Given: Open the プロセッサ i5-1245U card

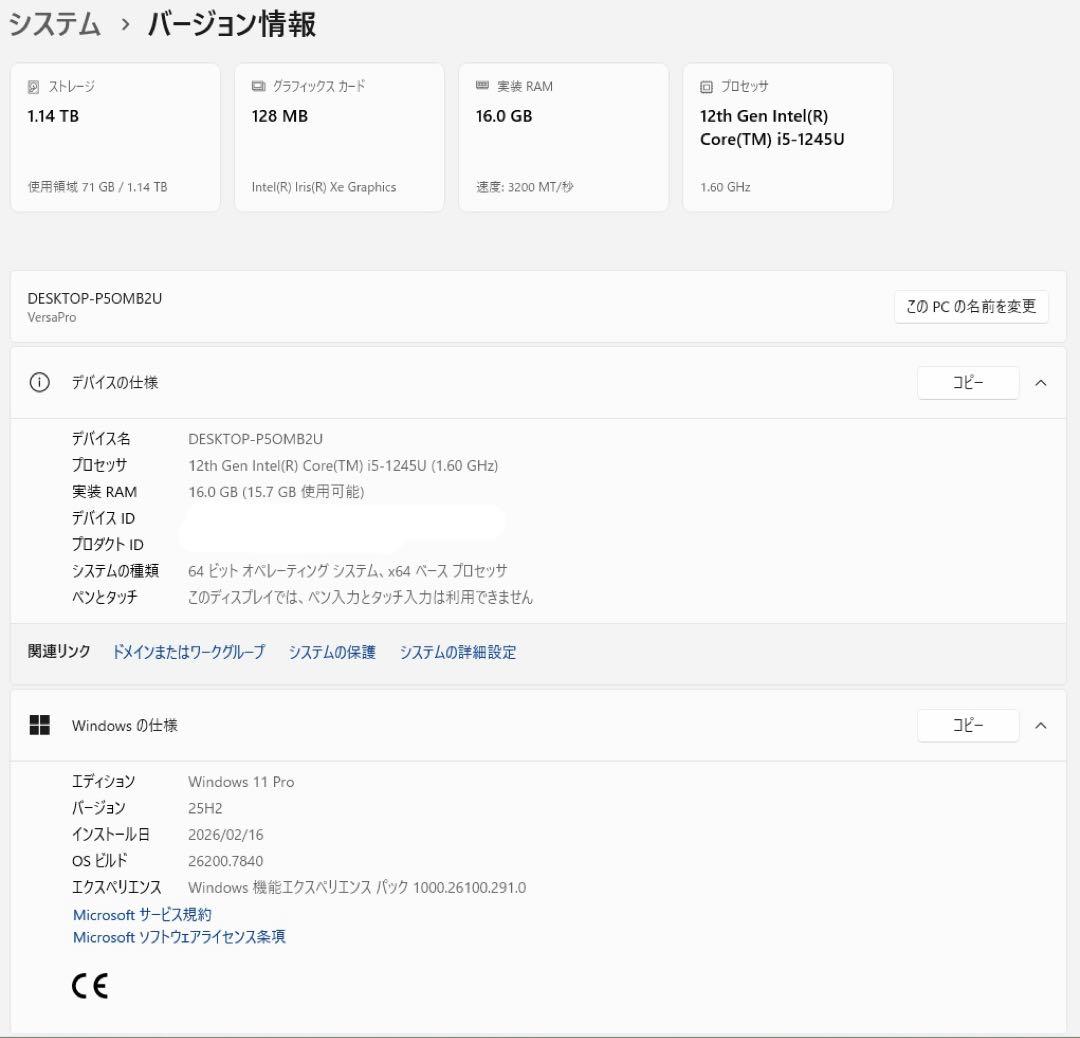Looking at the screenshot, I should [x=788, y=137].
